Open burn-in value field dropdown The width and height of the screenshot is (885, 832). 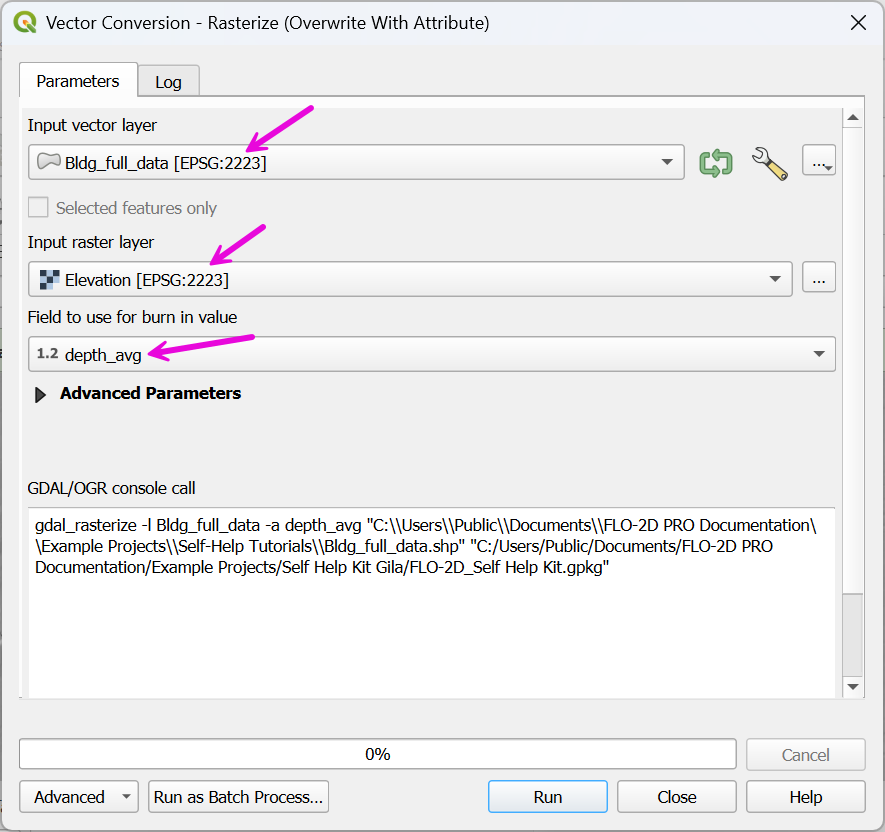818,354
